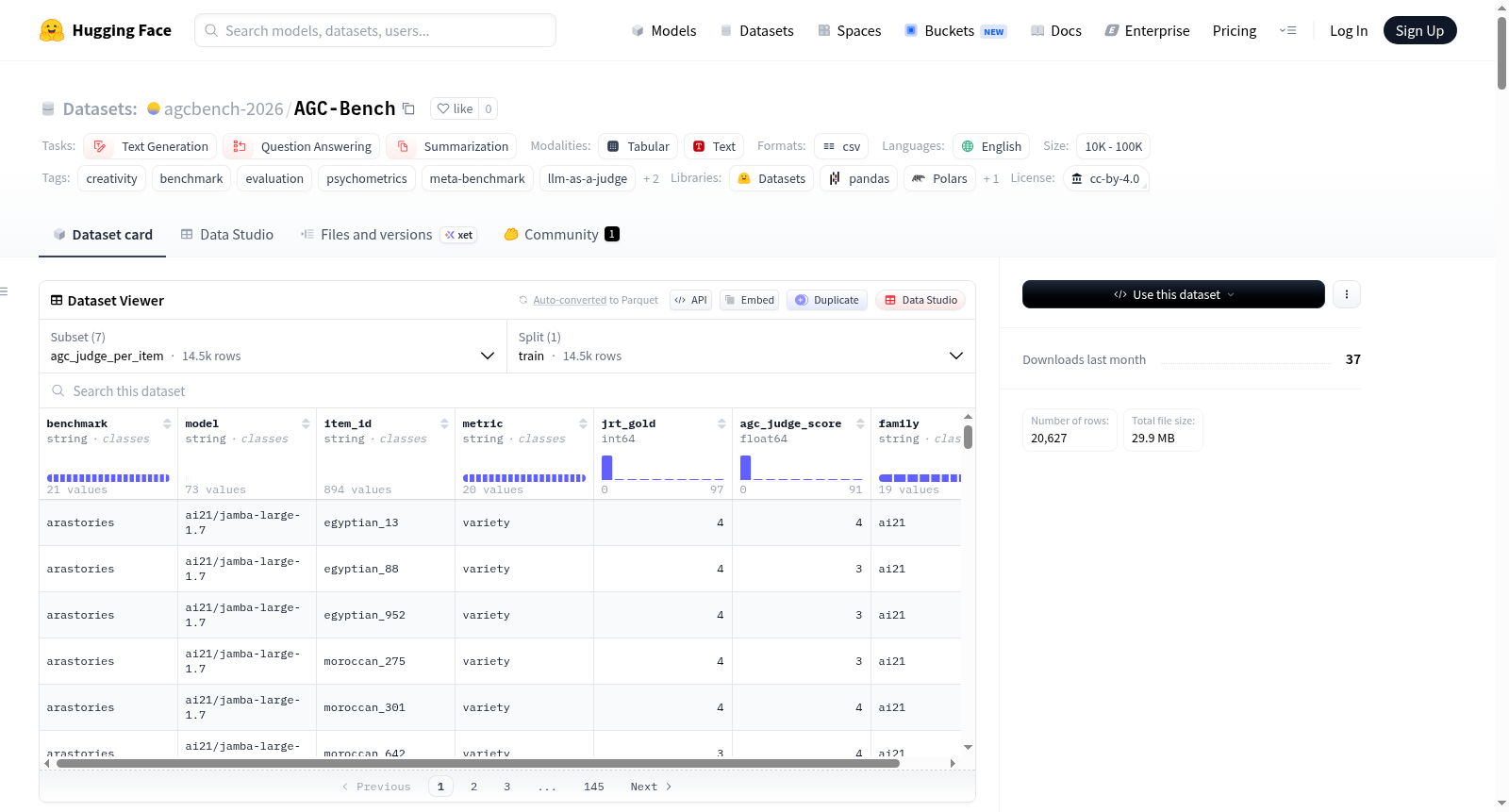The width and height of the screenshot is (1509, 812).
Task: Click the left sidebar menu icon
Action: tap(4, 291)
